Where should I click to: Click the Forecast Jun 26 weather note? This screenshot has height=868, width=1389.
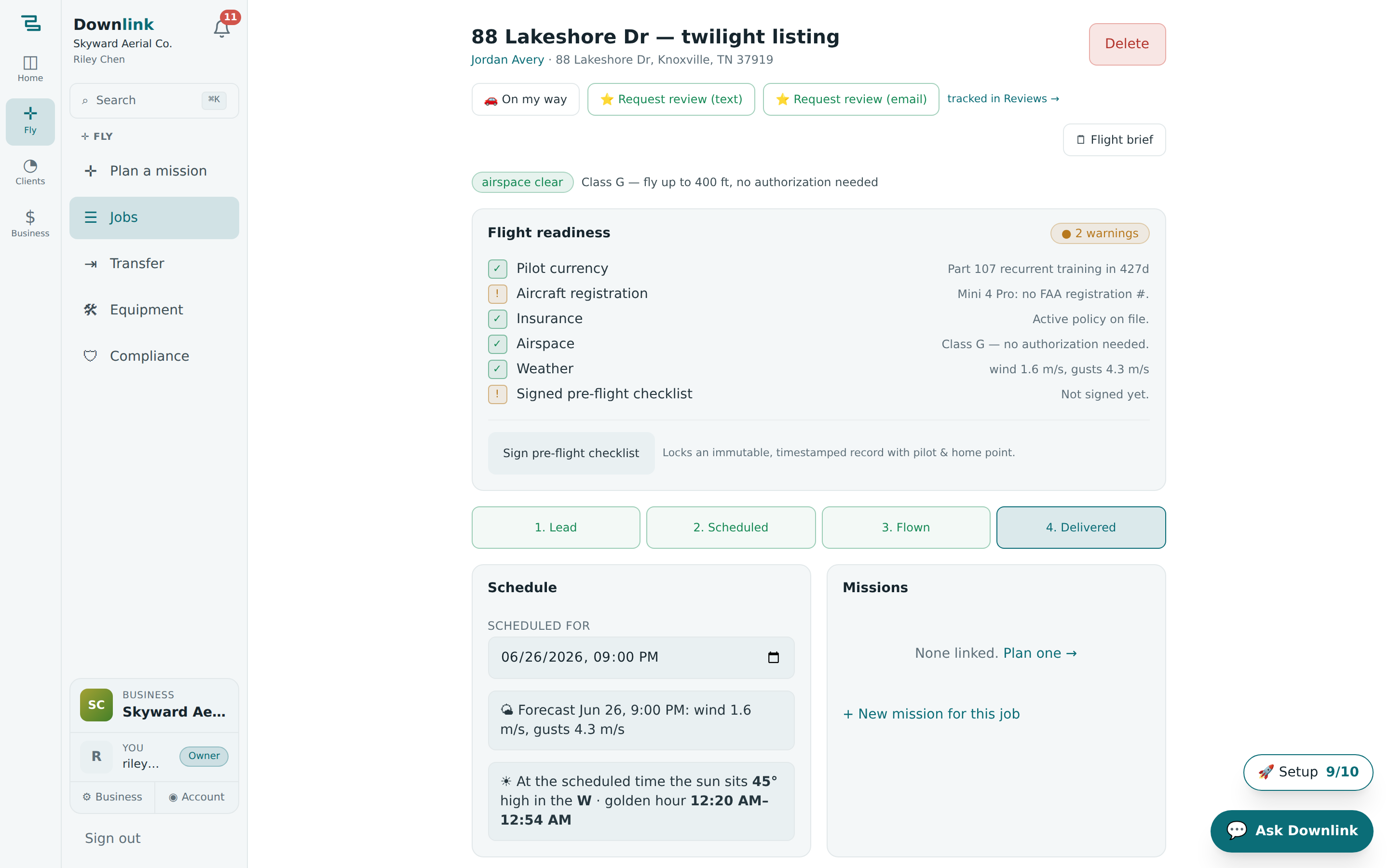click(641, 720)
